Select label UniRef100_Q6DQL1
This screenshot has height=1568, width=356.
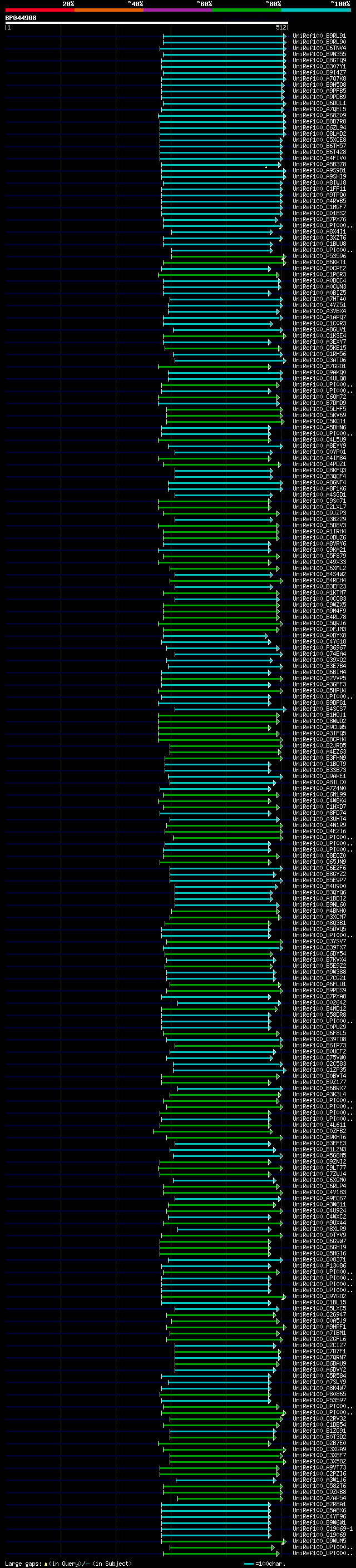click(319, 103)
